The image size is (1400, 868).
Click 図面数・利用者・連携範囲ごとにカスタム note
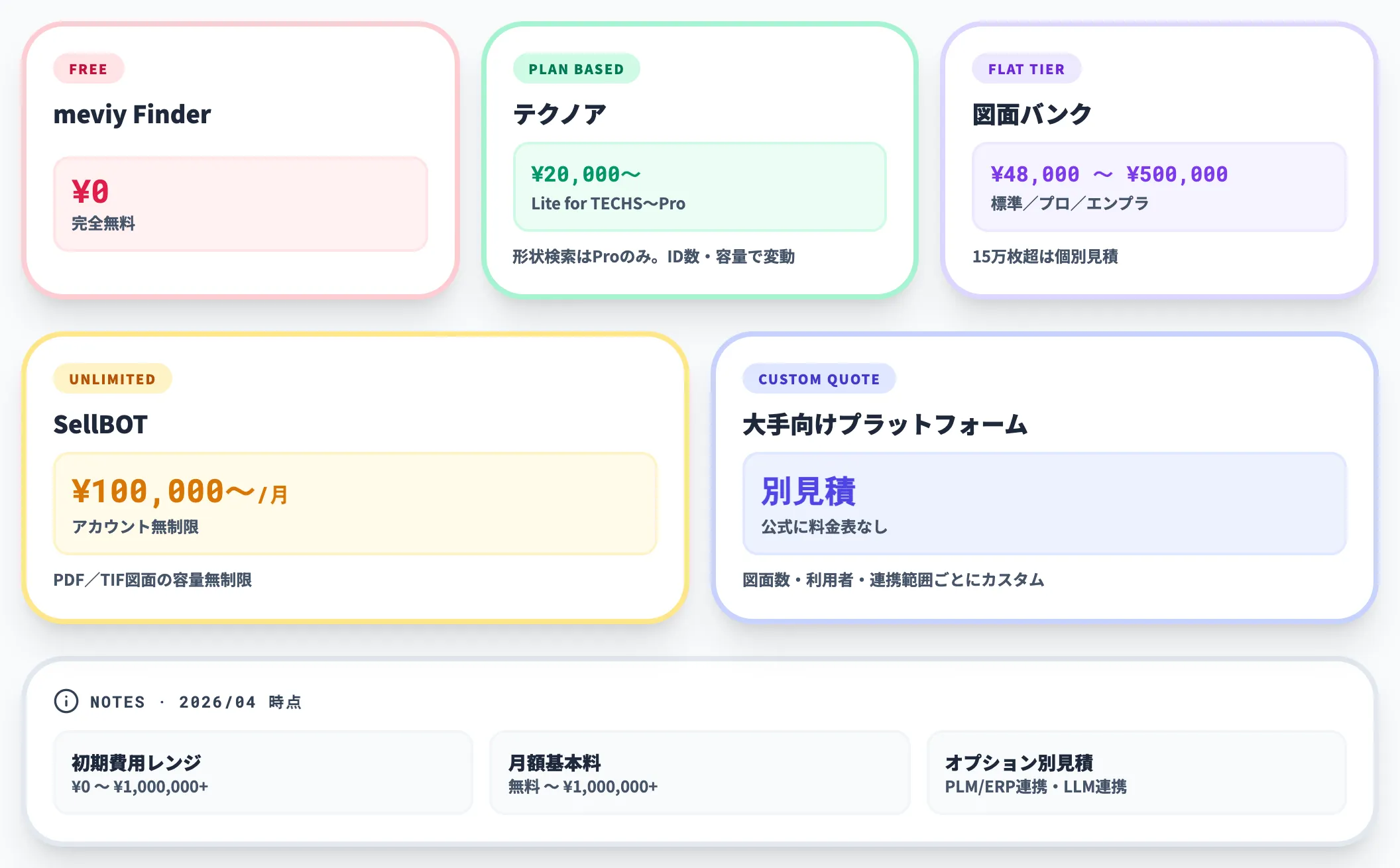[893, 580]
